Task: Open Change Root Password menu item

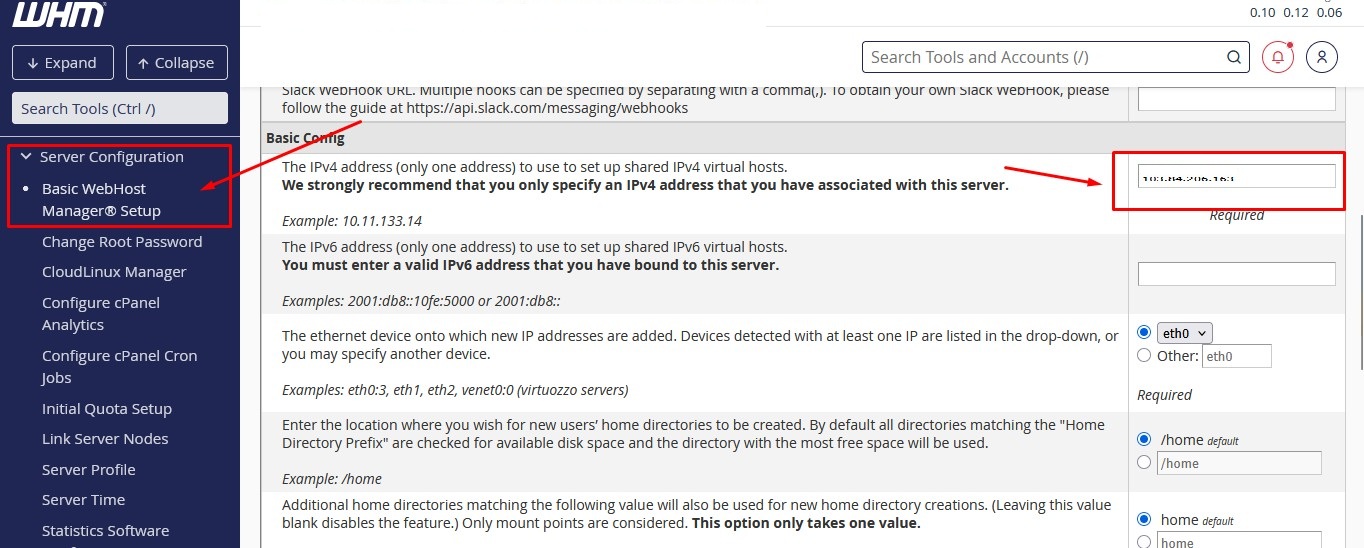Action: coord(121,242)
